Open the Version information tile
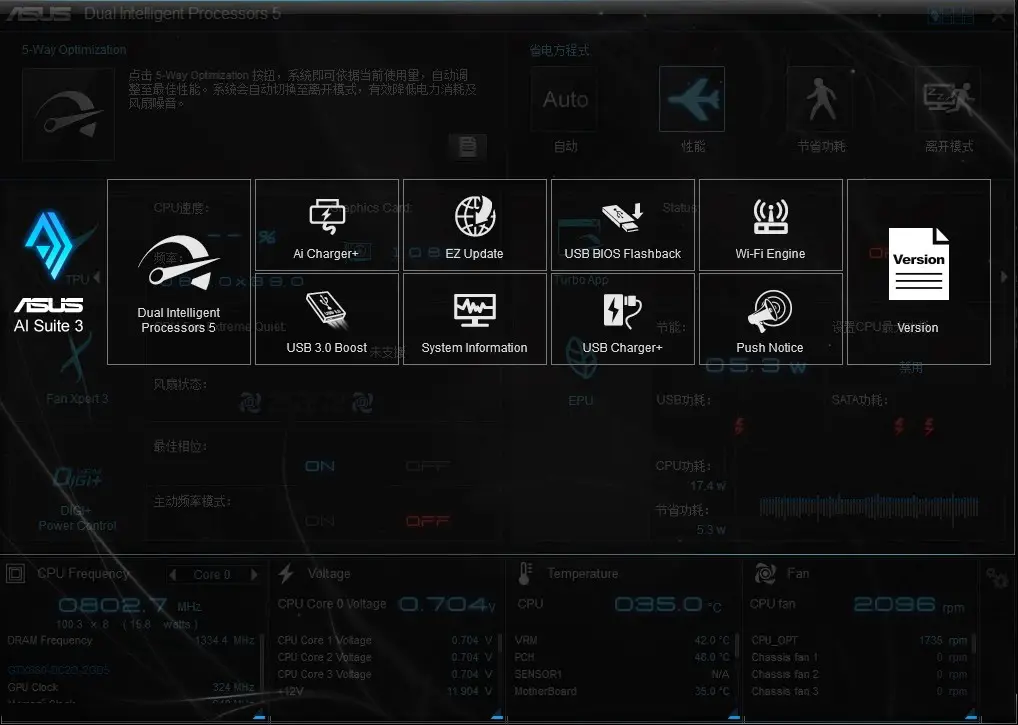The image size is (1018, 725). click(x=919, y=272)
